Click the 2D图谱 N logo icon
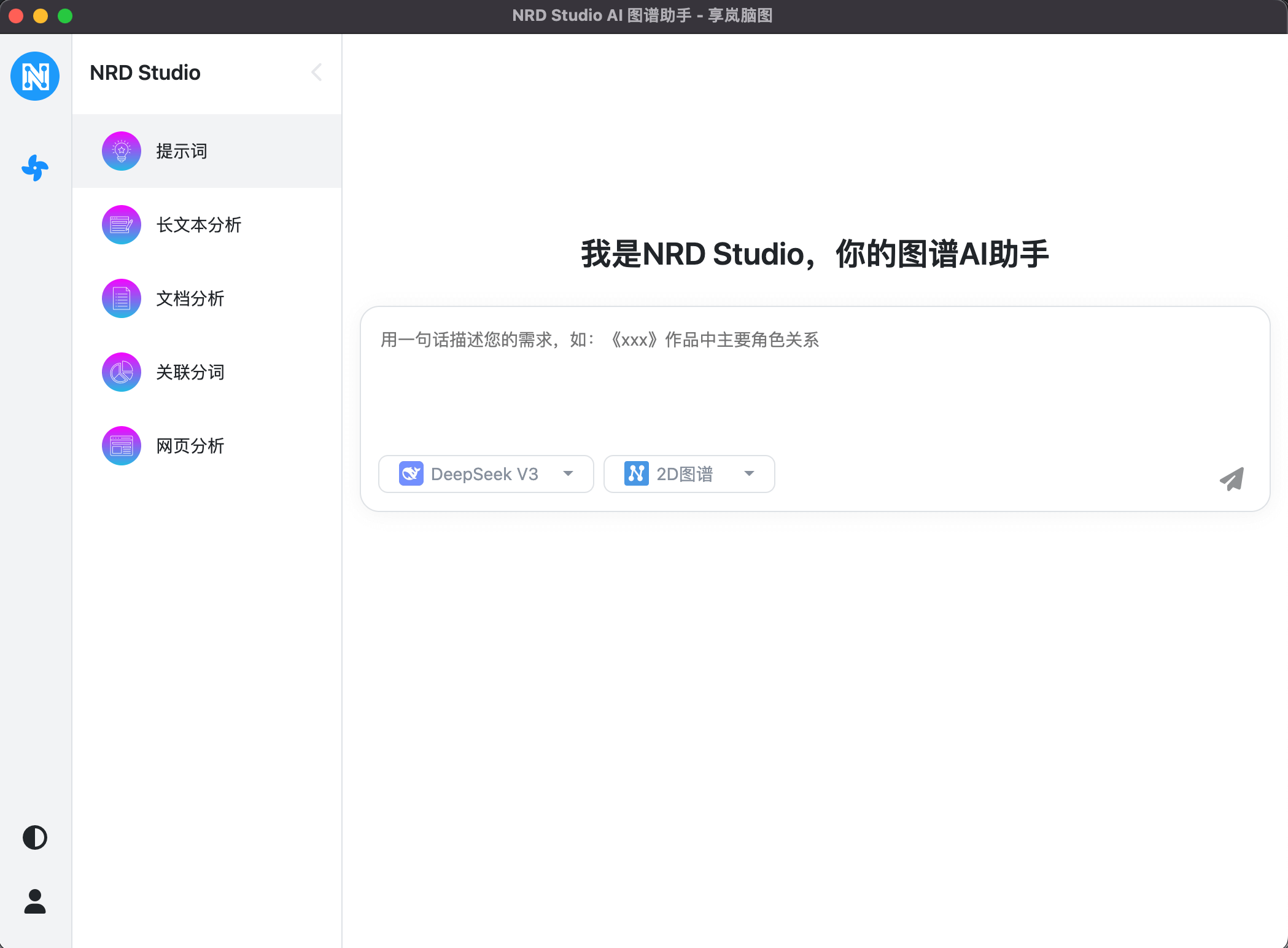The image size is (1288, 948). point(637,473)
